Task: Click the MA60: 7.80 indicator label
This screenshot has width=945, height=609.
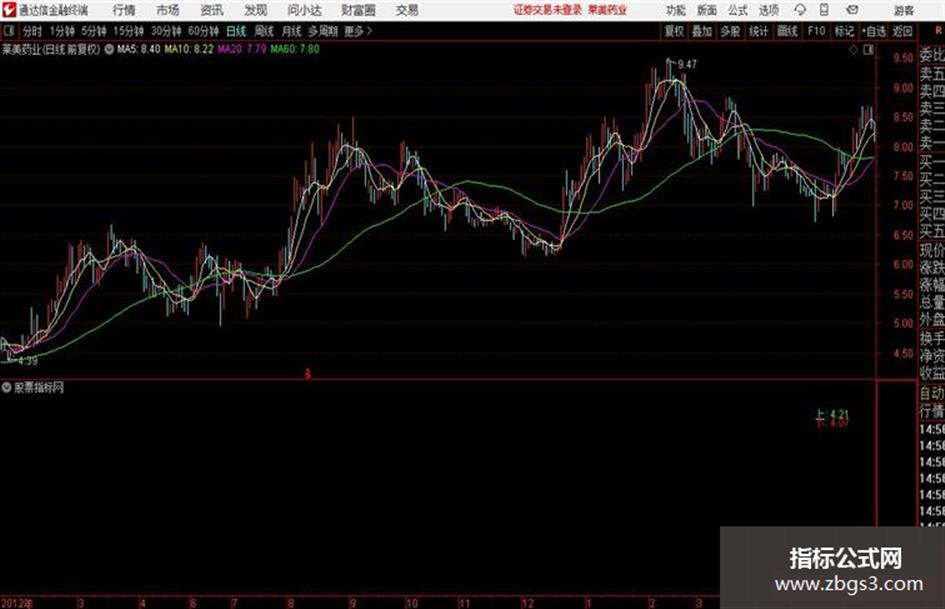Action: coord(295,49)
